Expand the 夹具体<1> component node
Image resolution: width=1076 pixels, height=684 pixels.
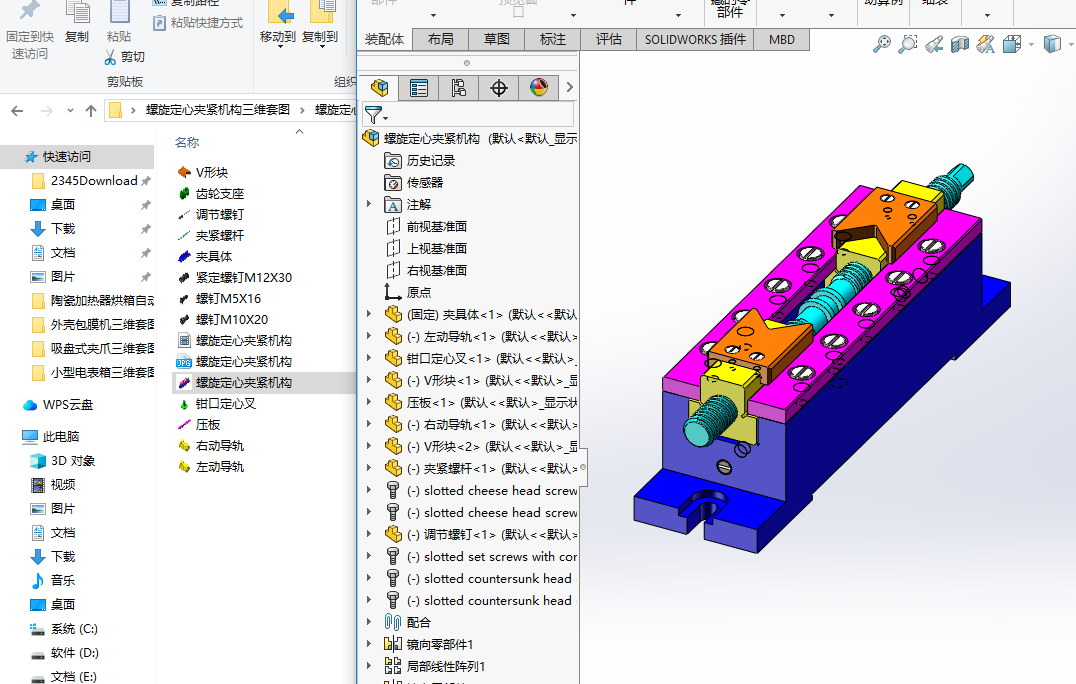click(x=368, y=314)
